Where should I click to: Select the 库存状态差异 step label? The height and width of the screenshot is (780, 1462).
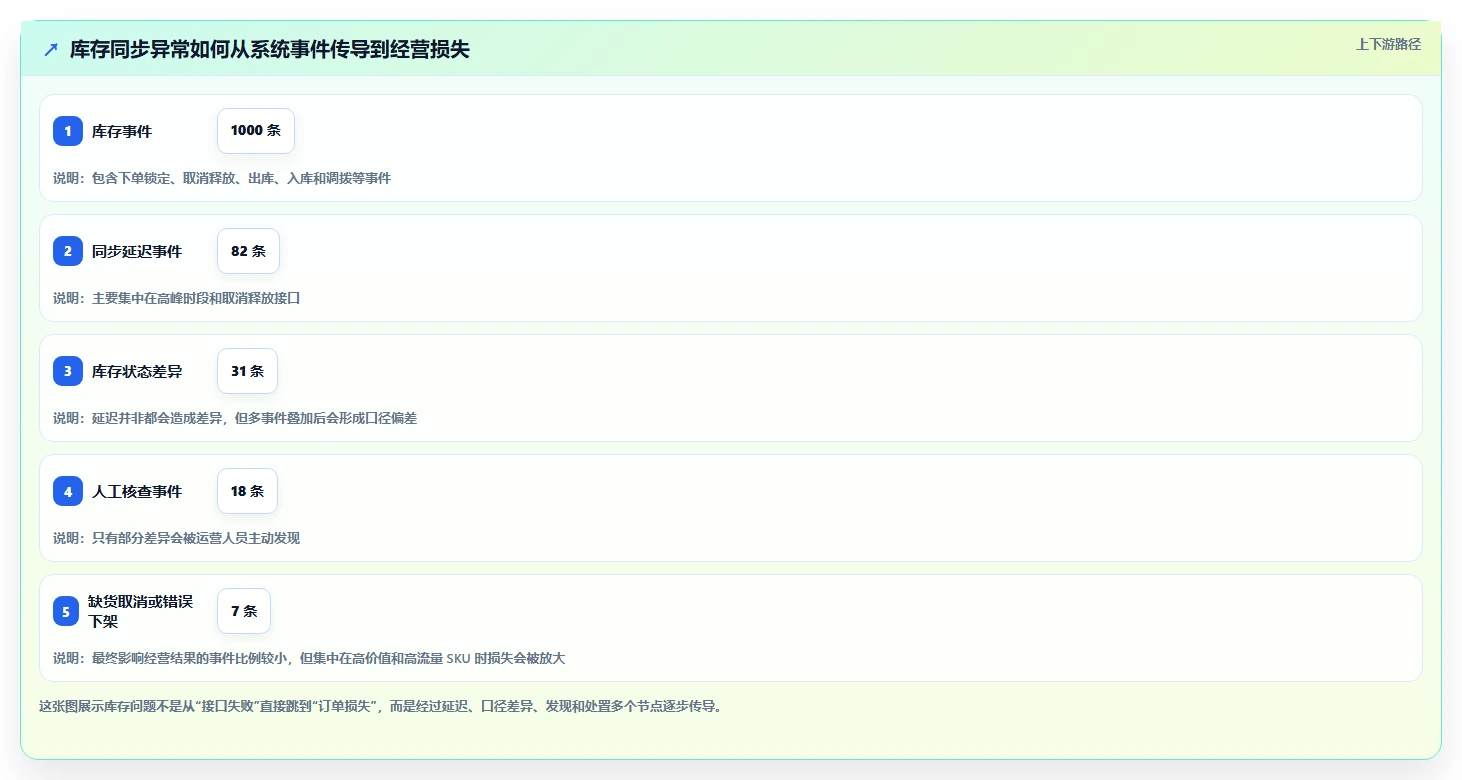[x=137, y=371]
